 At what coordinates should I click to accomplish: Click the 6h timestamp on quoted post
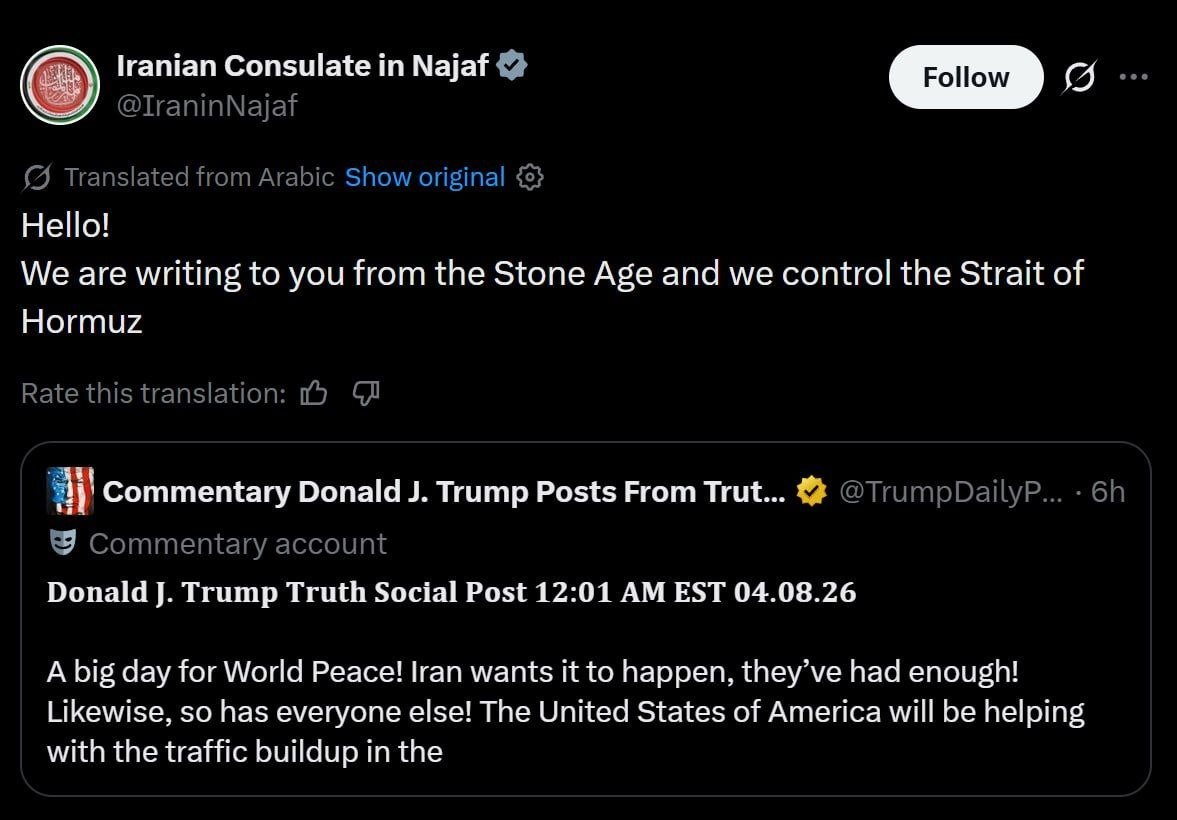click(x=1107, y=491)
